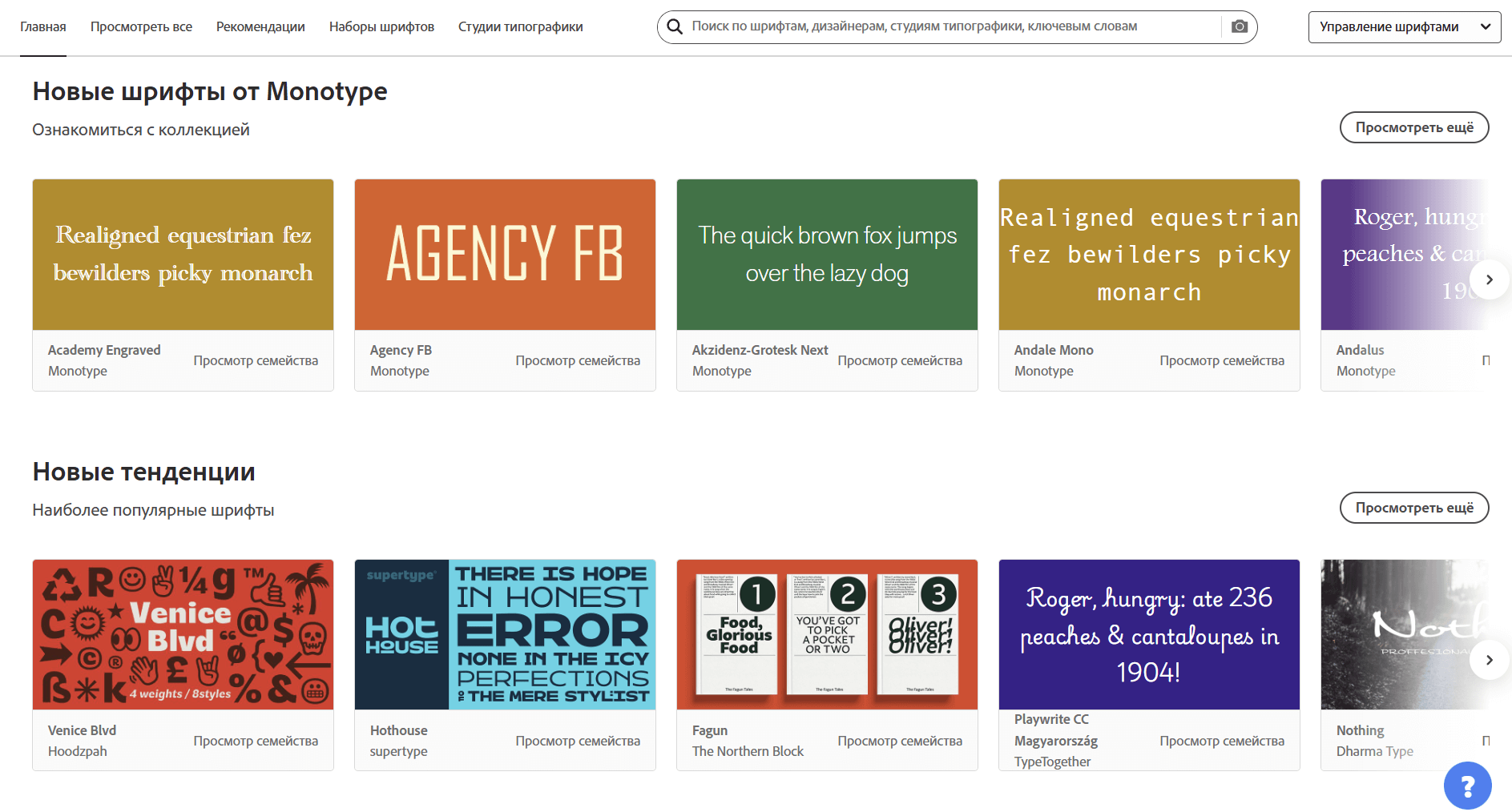View family for Venice Blvd
Screen dimensions: 1512x812
click(x=256, y=741)
